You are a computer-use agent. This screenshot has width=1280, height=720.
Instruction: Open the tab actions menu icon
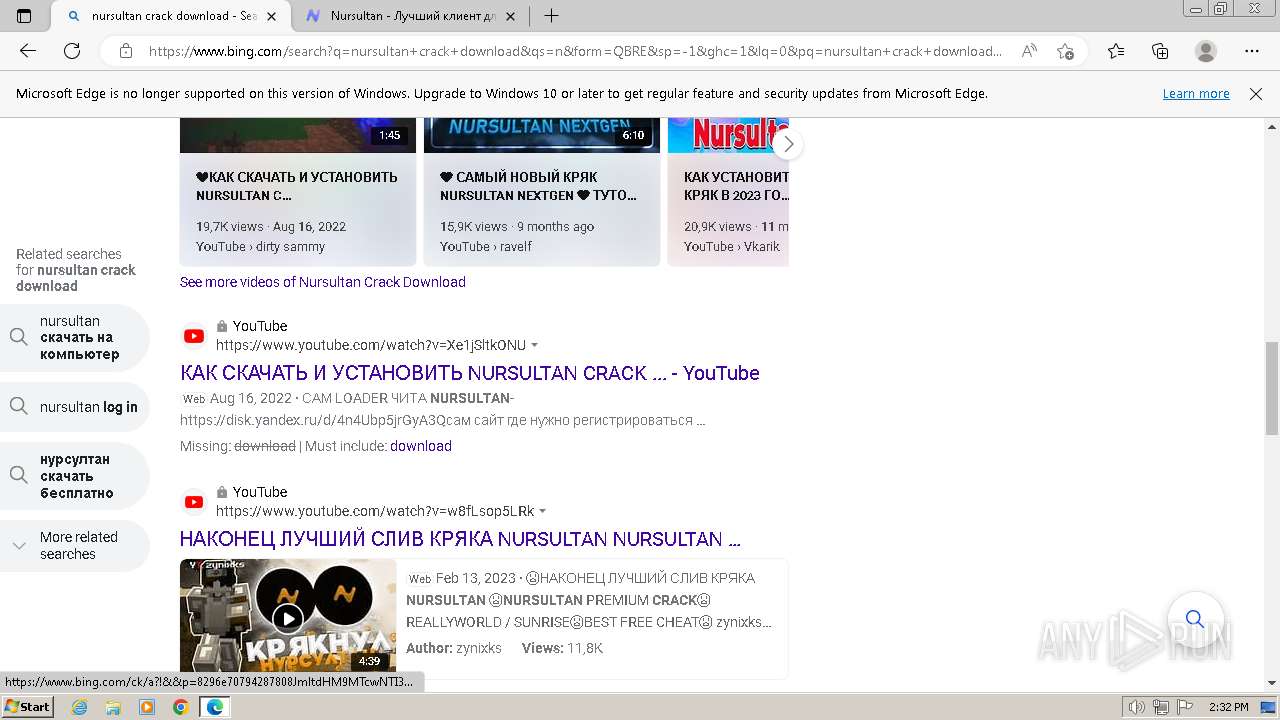point(24,16)
